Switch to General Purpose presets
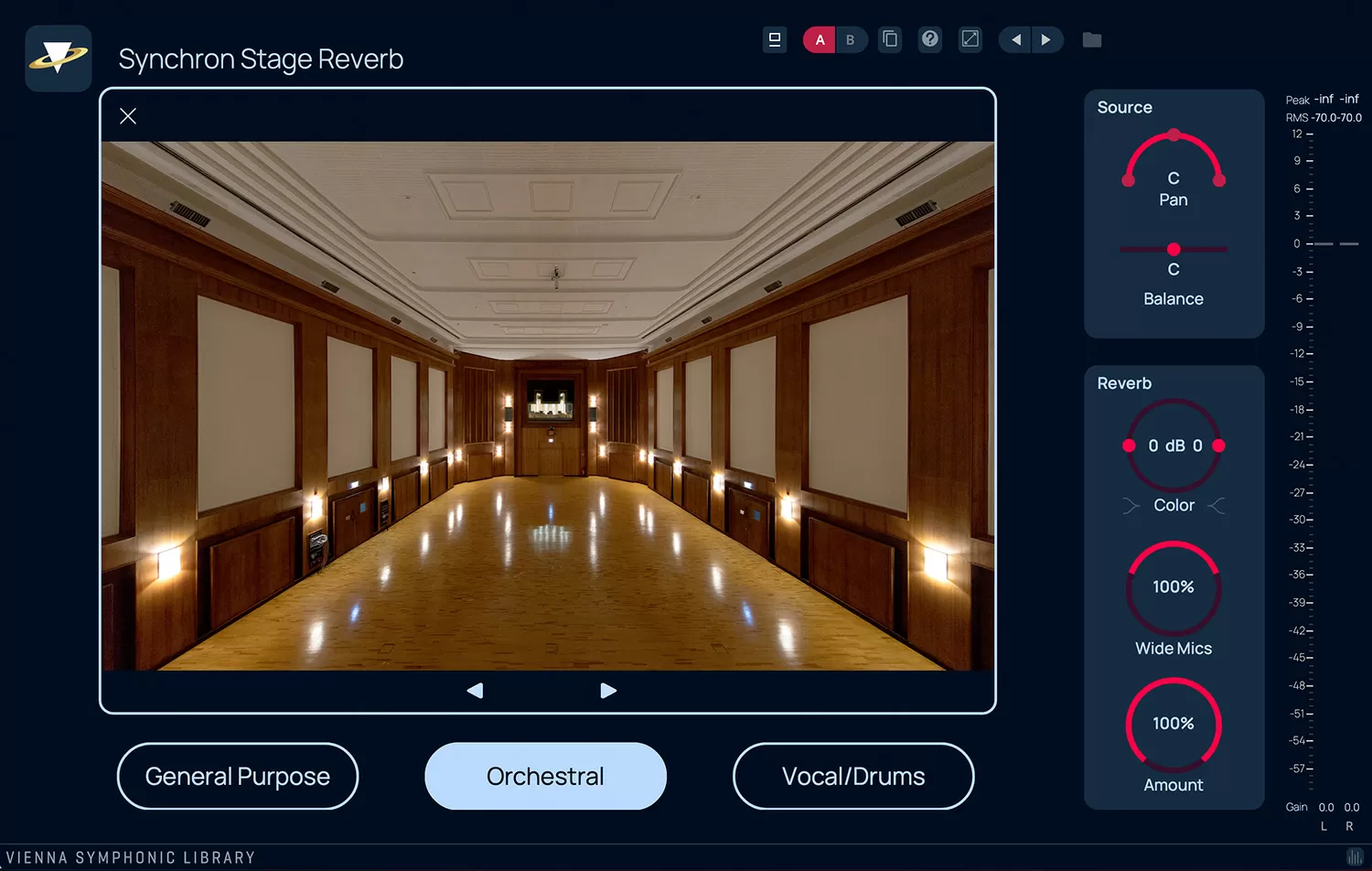Viewport: 1372px width, 871px height. coord(238,776)
